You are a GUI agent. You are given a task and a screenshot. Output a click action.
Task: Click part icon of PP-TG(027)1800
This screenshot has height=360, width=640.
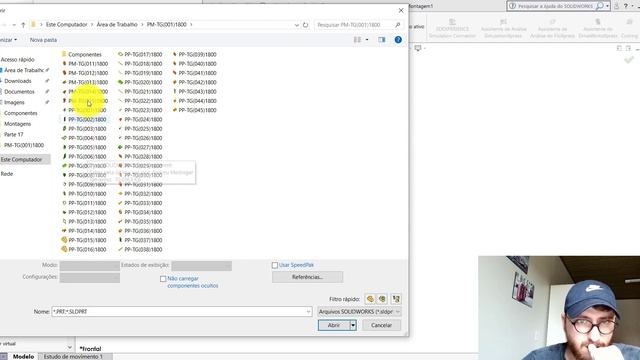point(120,147)
